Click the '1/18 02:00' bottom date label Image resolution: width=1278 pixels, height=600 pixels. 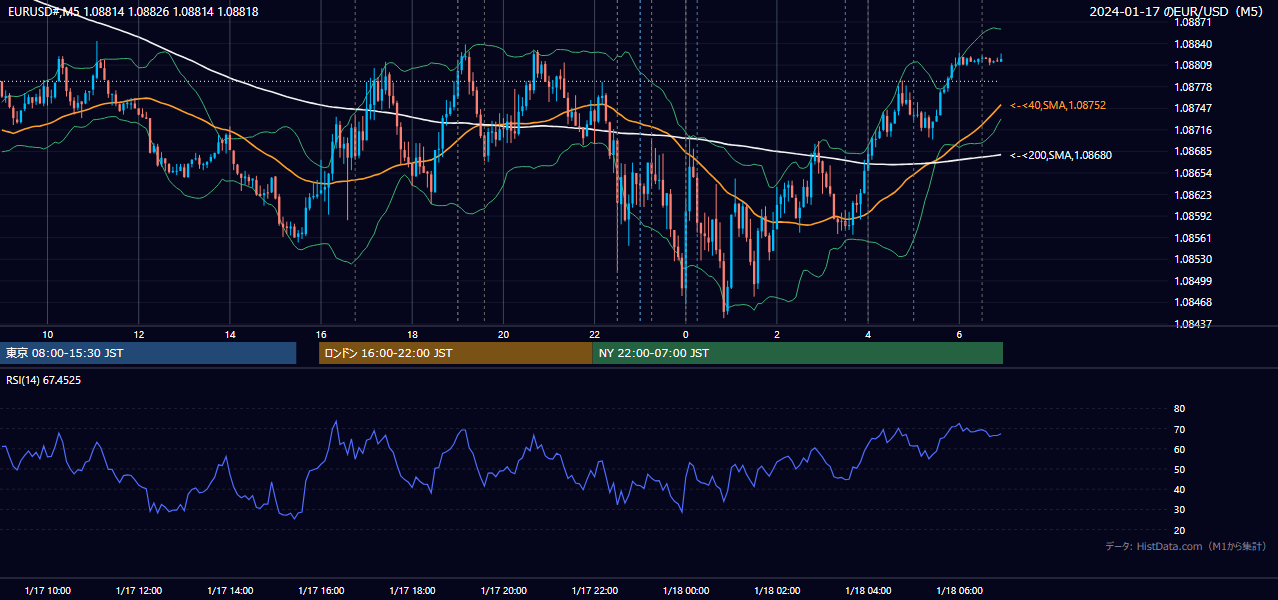777,590
